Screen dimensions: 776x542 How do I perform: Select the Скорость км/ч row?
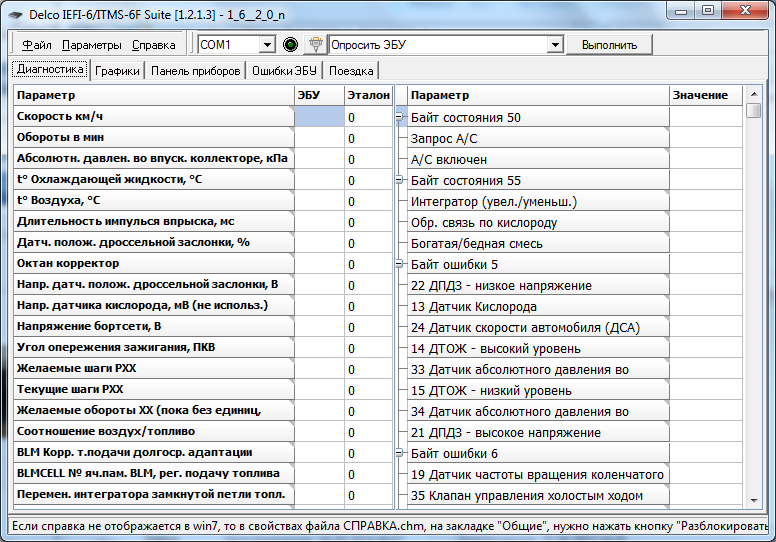(x=154, y=117)
